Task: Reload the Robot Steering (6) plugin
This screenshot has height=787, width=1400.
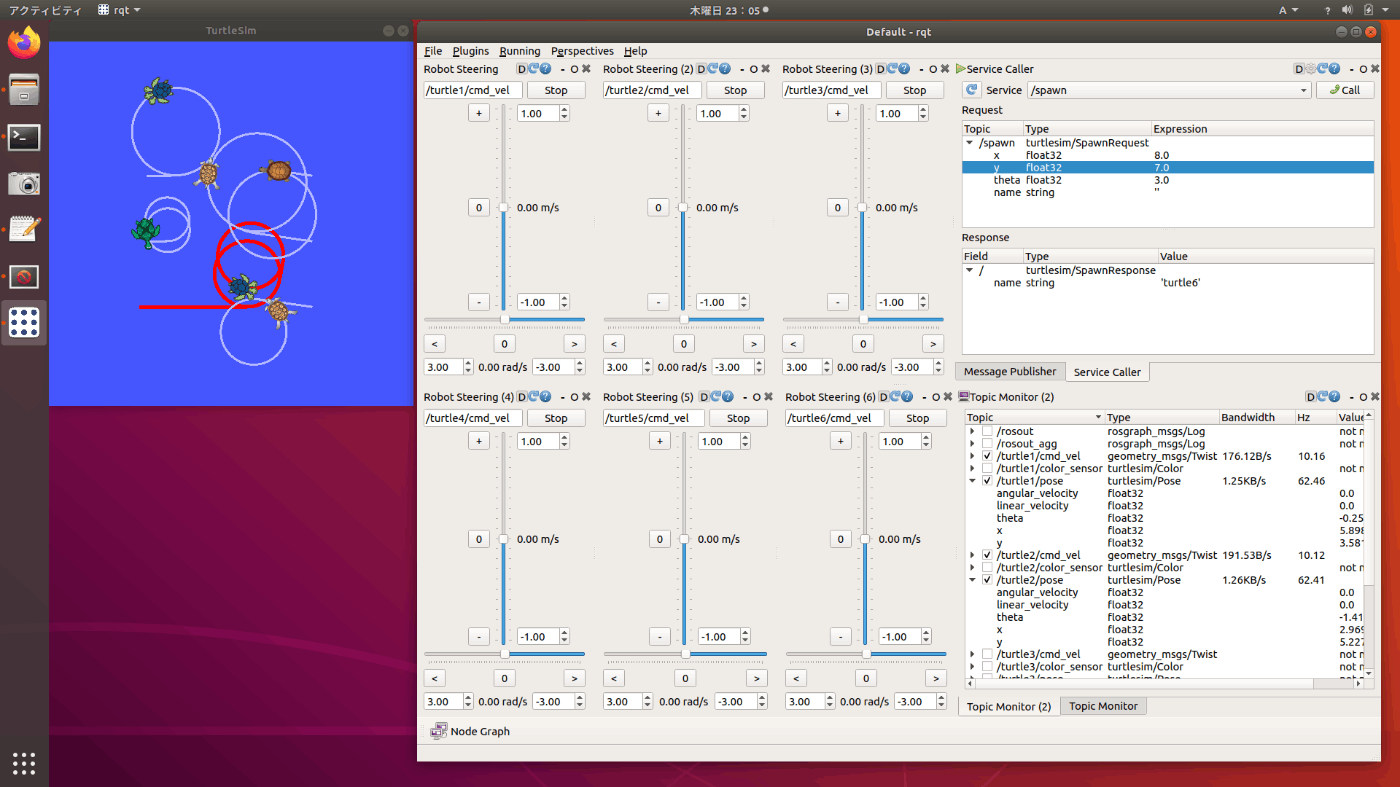Action: coord(895,397)
